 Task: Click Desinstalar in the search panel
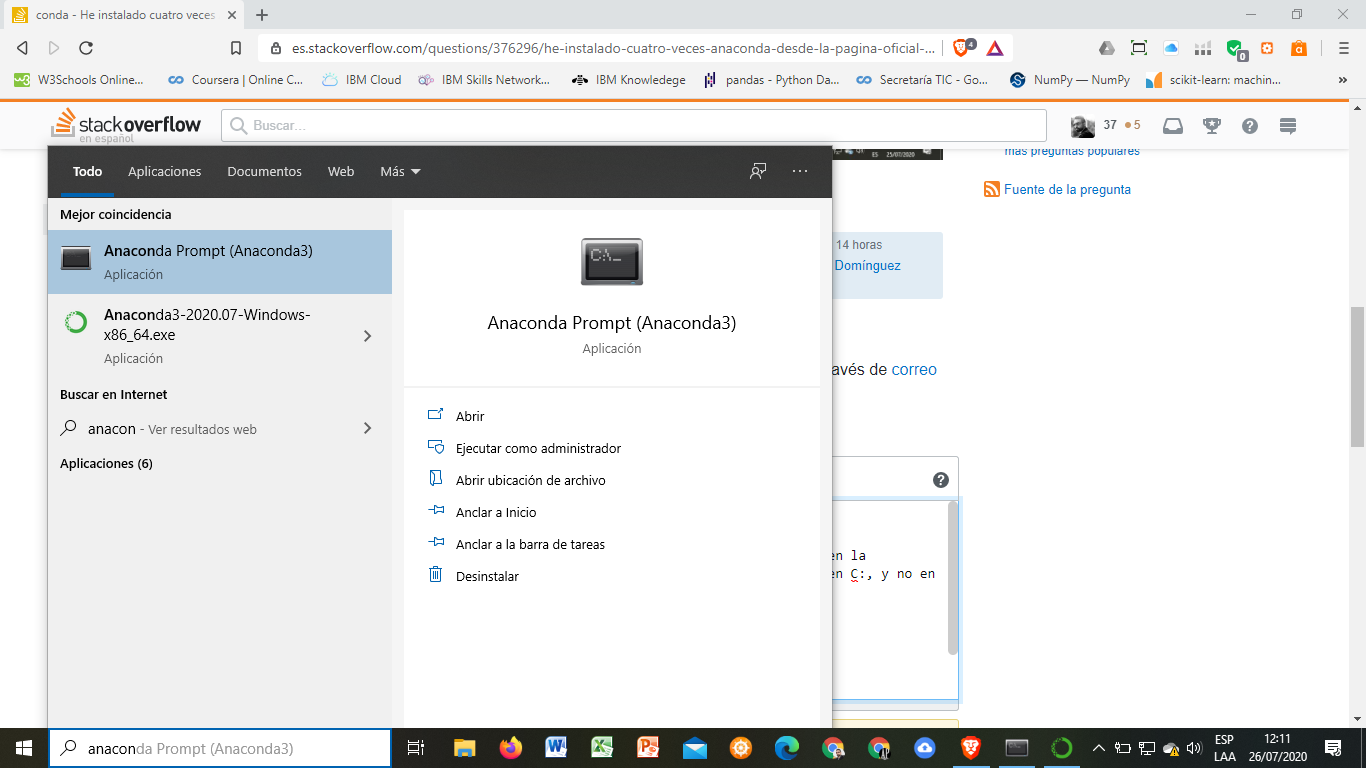coord(487,576)
